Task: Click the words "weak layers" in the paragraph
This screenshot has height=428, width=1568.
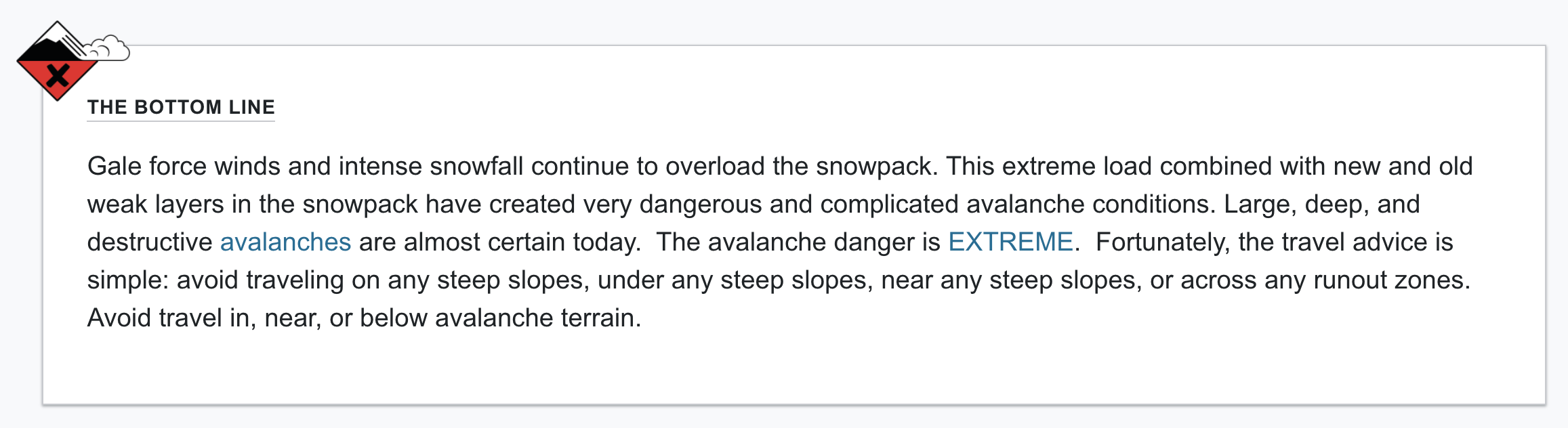Action: coord(156,205)
